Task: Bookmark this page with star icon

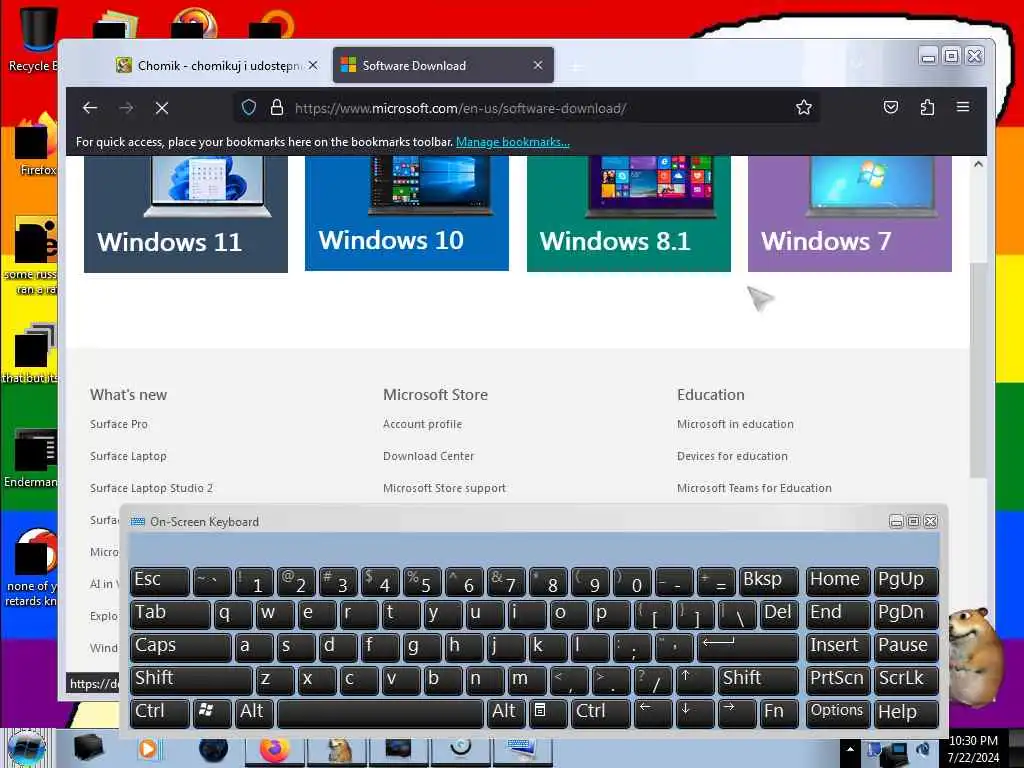Action: coord(804,108)
